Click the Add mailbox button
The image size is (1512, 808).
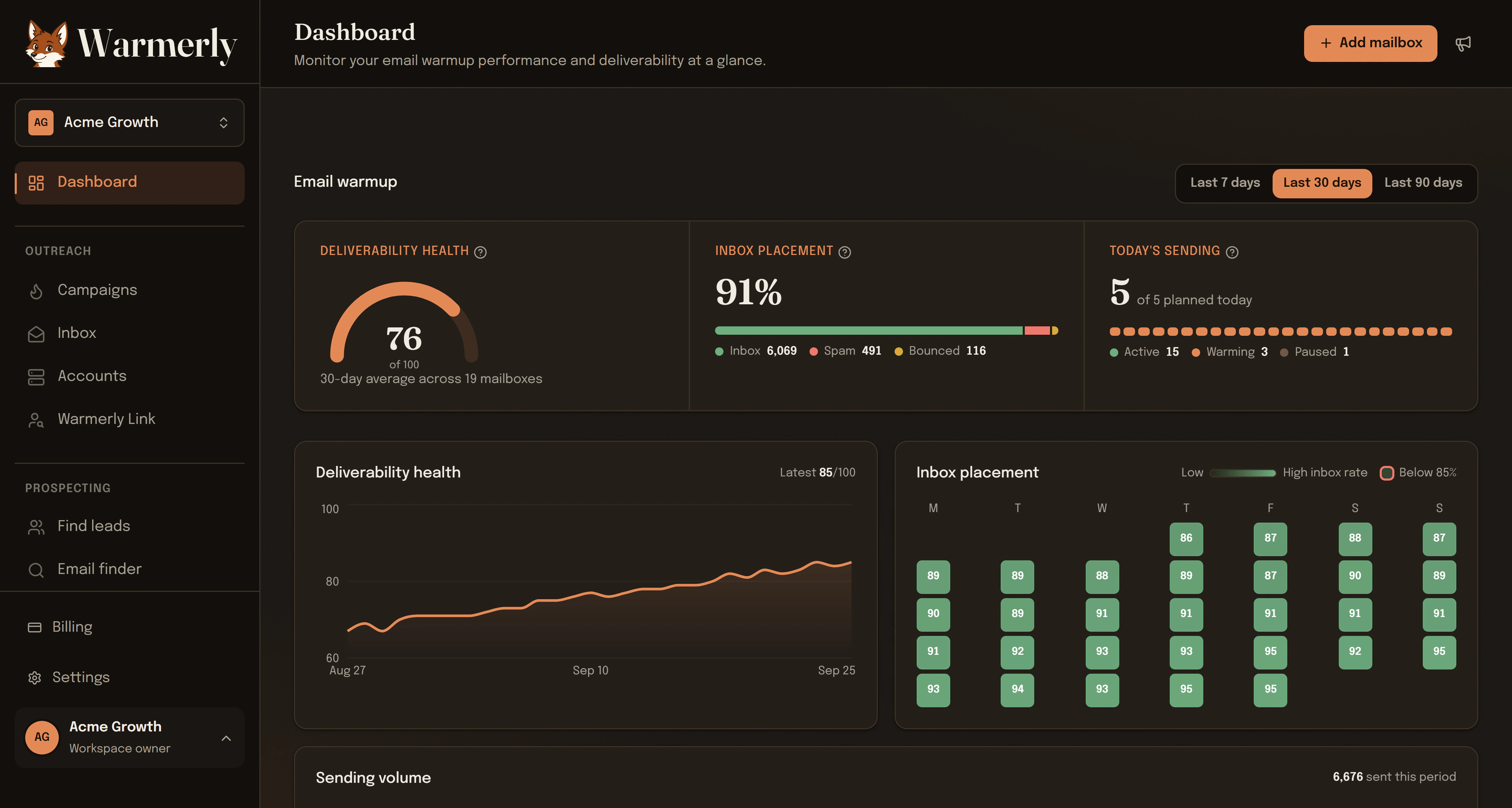click(1370, 43)
